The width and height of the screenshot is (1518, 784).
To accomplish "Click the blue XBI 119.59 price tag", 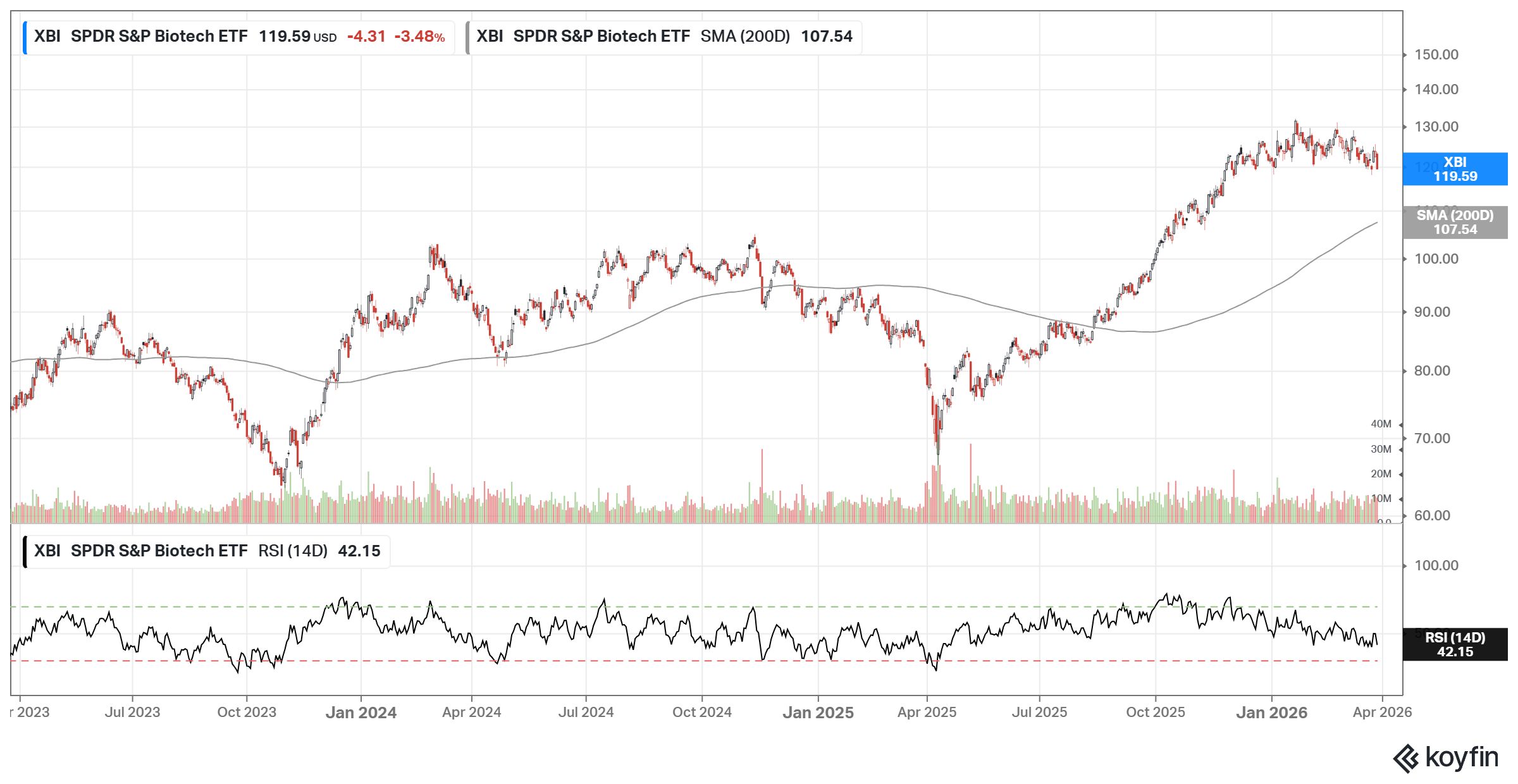I will pyautogui.click(x=1454, y=169).
